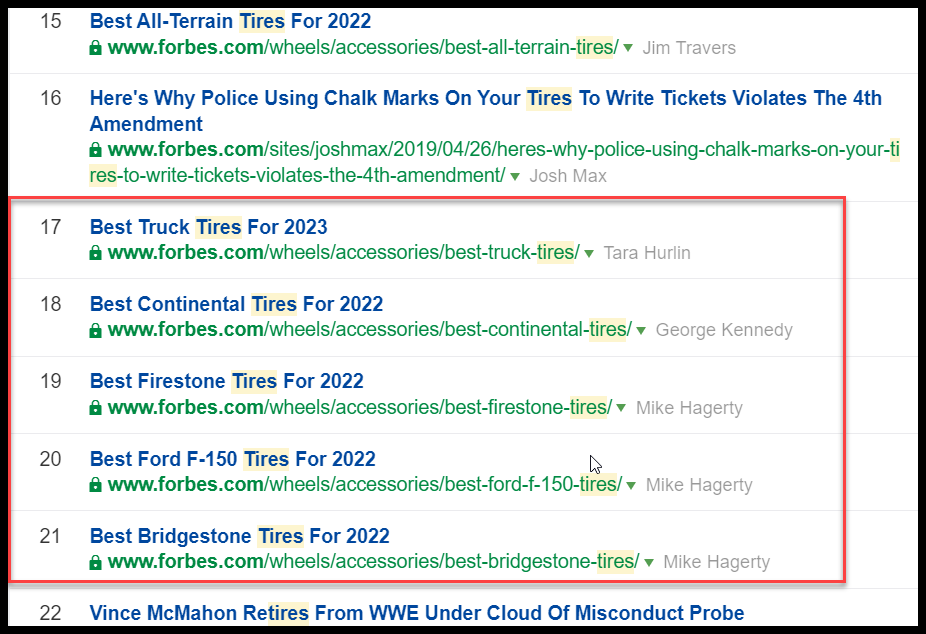Click the padlock icon beside best-all-terrain-tires URL

tap(96, 48)
